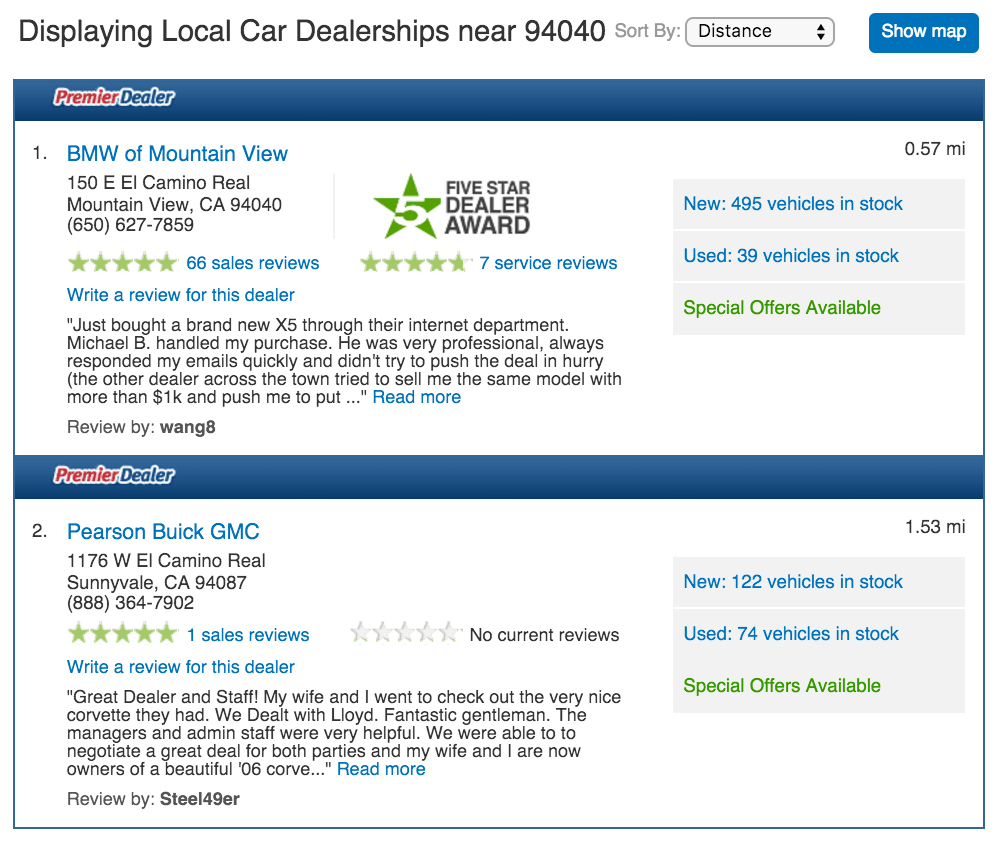Open the 1 sales reviews link

click(247, 635)
